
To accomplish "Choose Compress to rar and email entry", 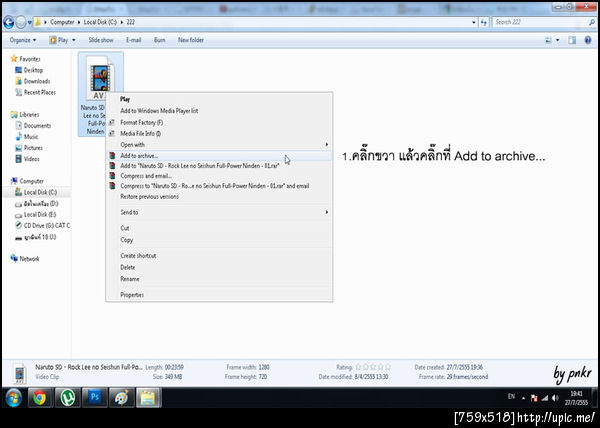I will click(219, 186).
